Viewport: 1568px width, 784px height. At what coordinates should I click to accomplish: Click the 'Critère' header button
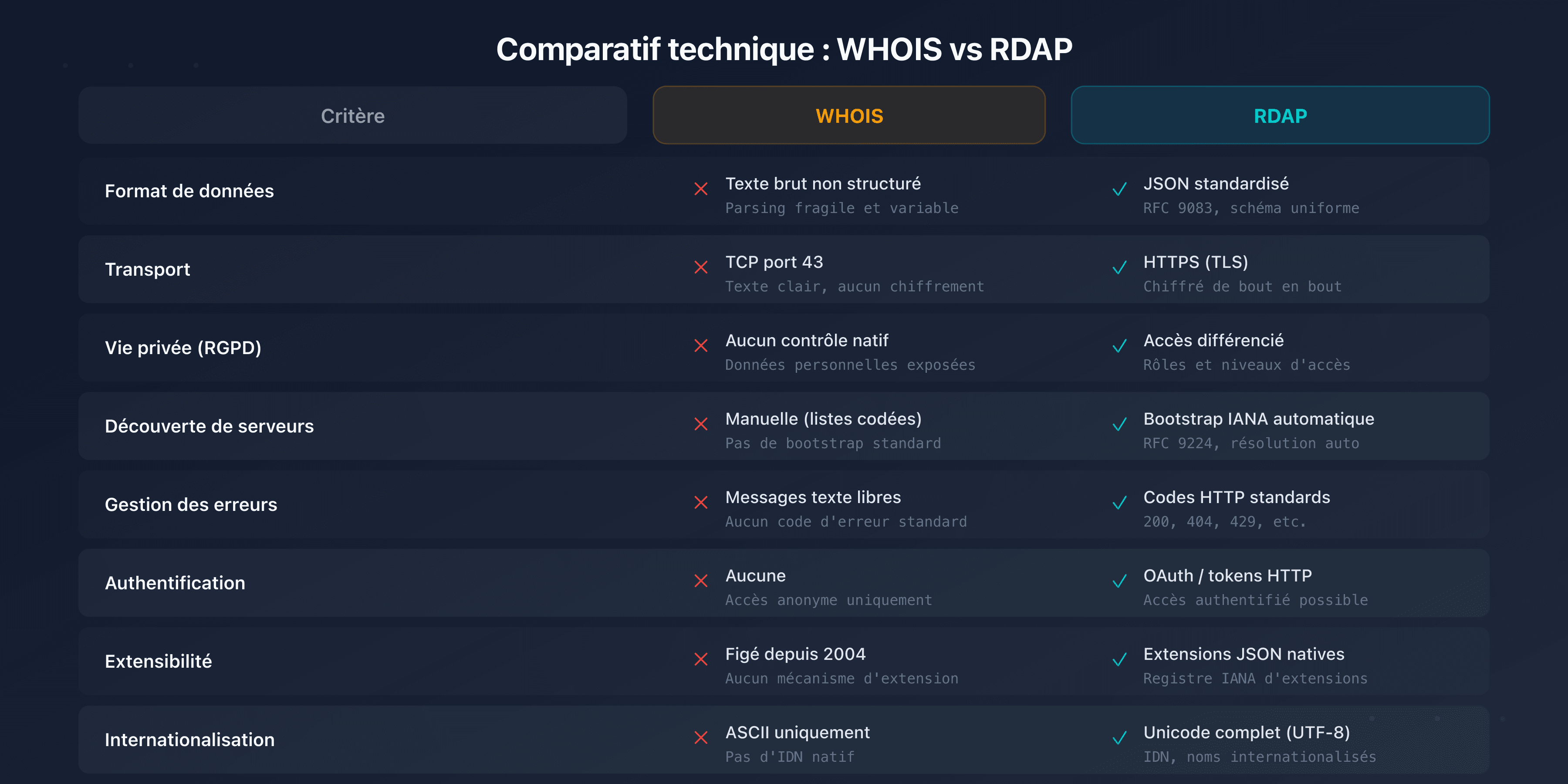352,115
